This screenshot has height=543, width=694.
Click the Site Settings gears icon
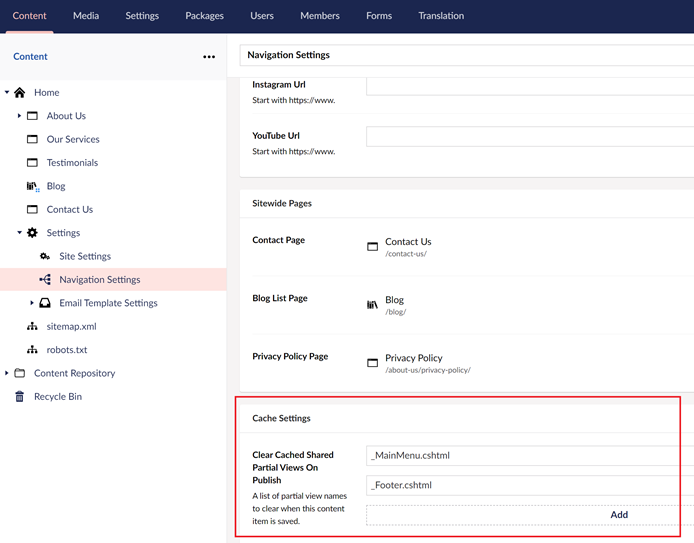click(x=45, y=256)
